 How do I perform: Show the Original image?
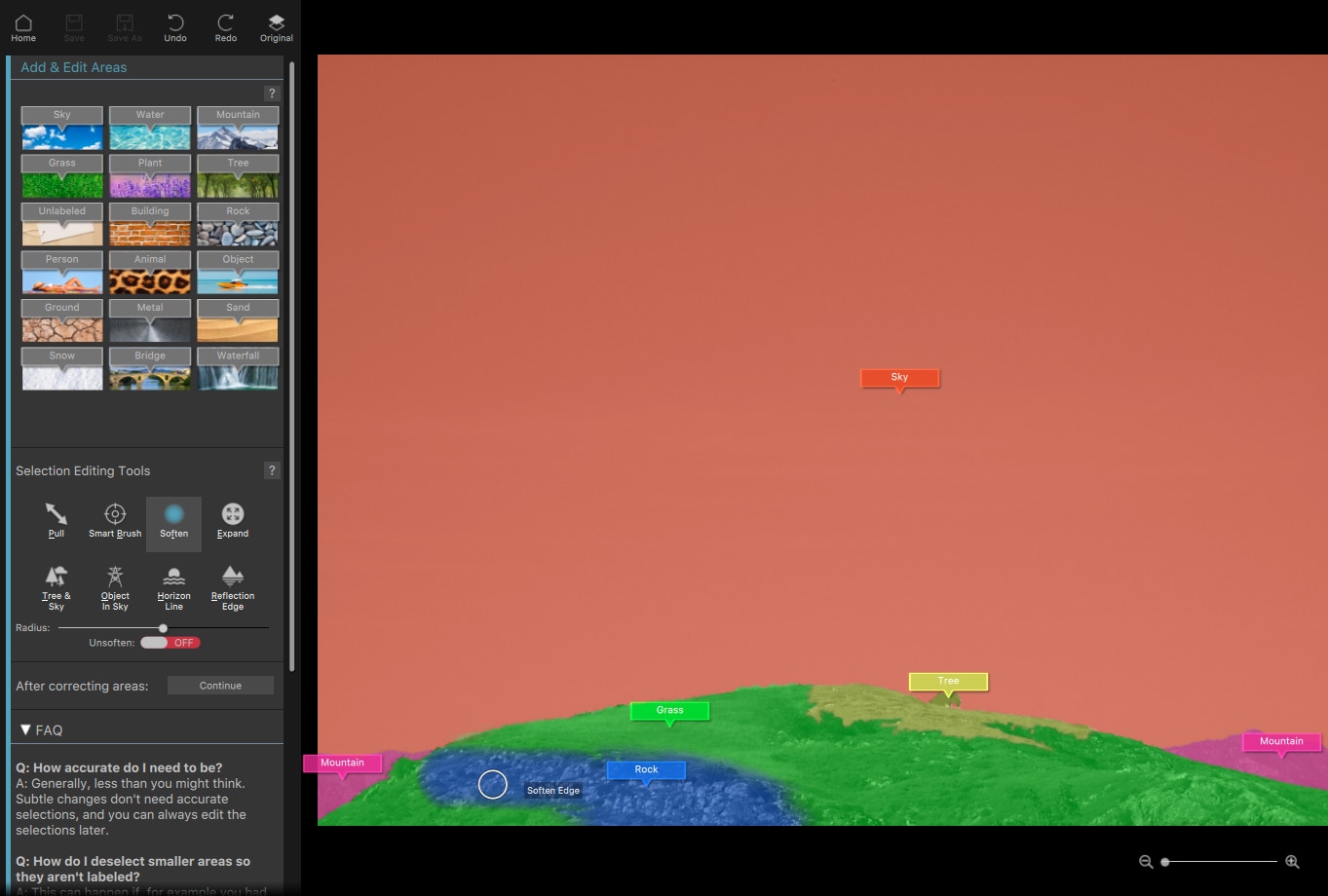point(276,27)
